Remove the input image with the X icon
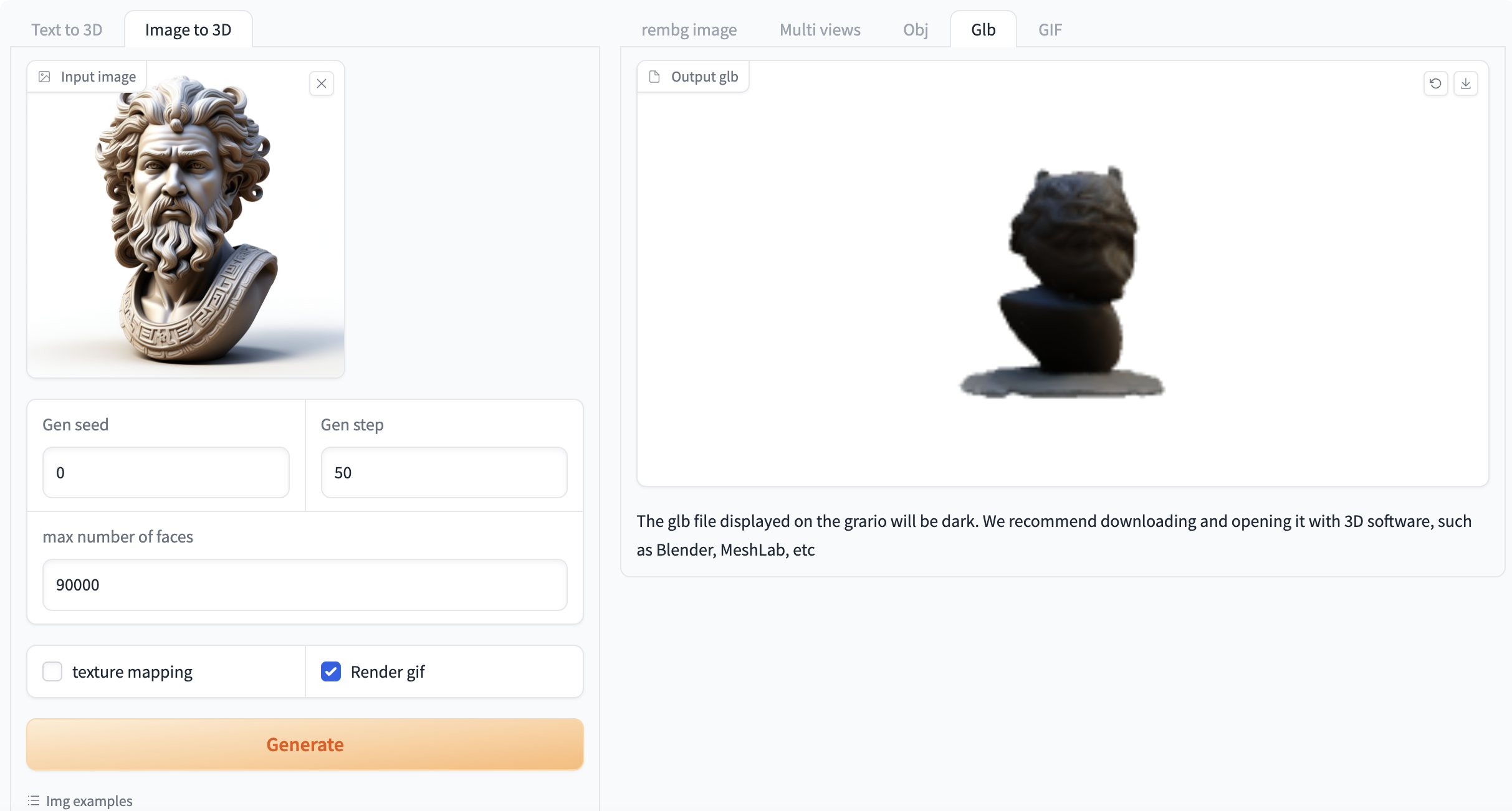 pyautogui.click(x=322, y=83)
